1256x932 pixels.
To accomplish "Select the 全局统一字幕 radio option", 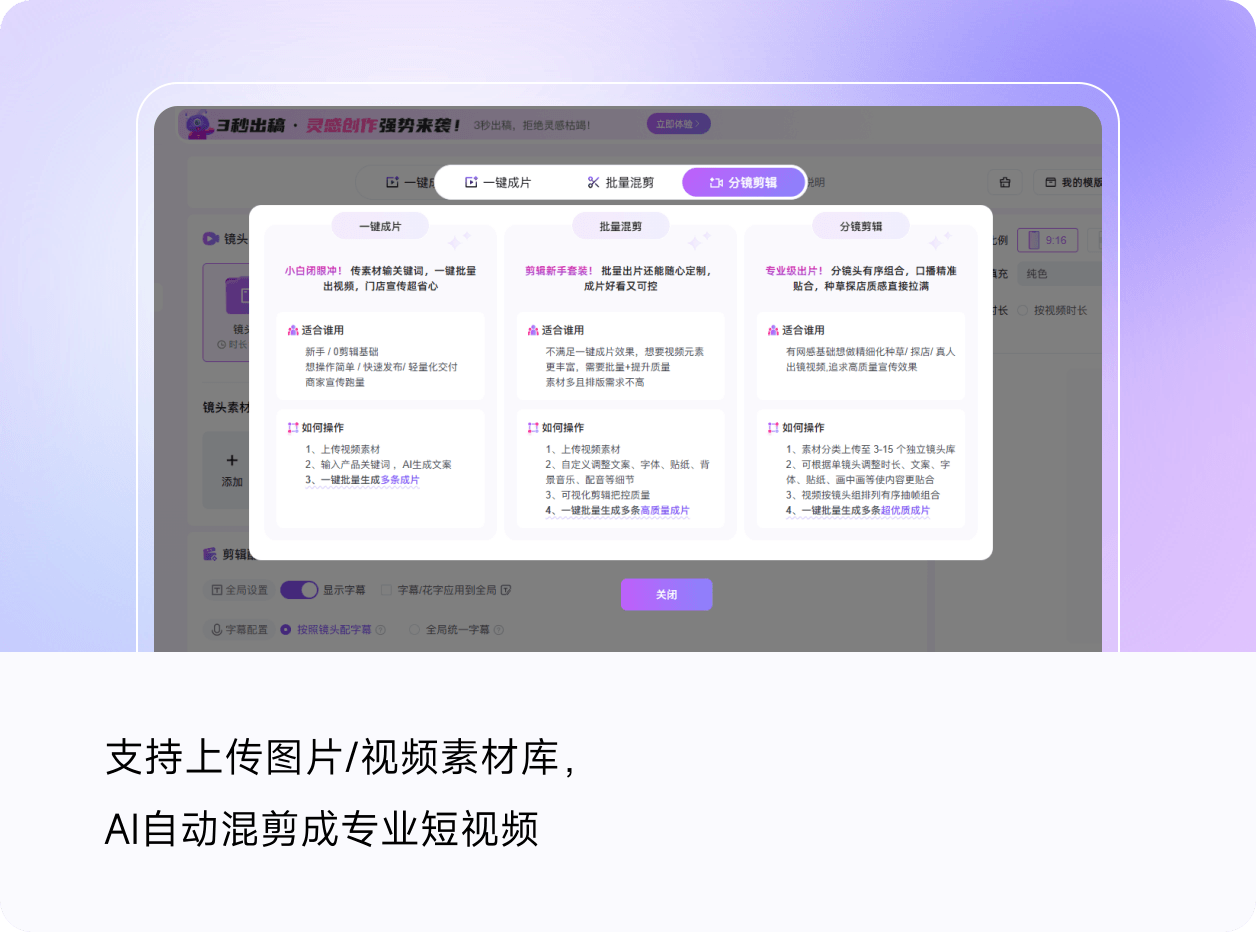I will tap(414, 630).
